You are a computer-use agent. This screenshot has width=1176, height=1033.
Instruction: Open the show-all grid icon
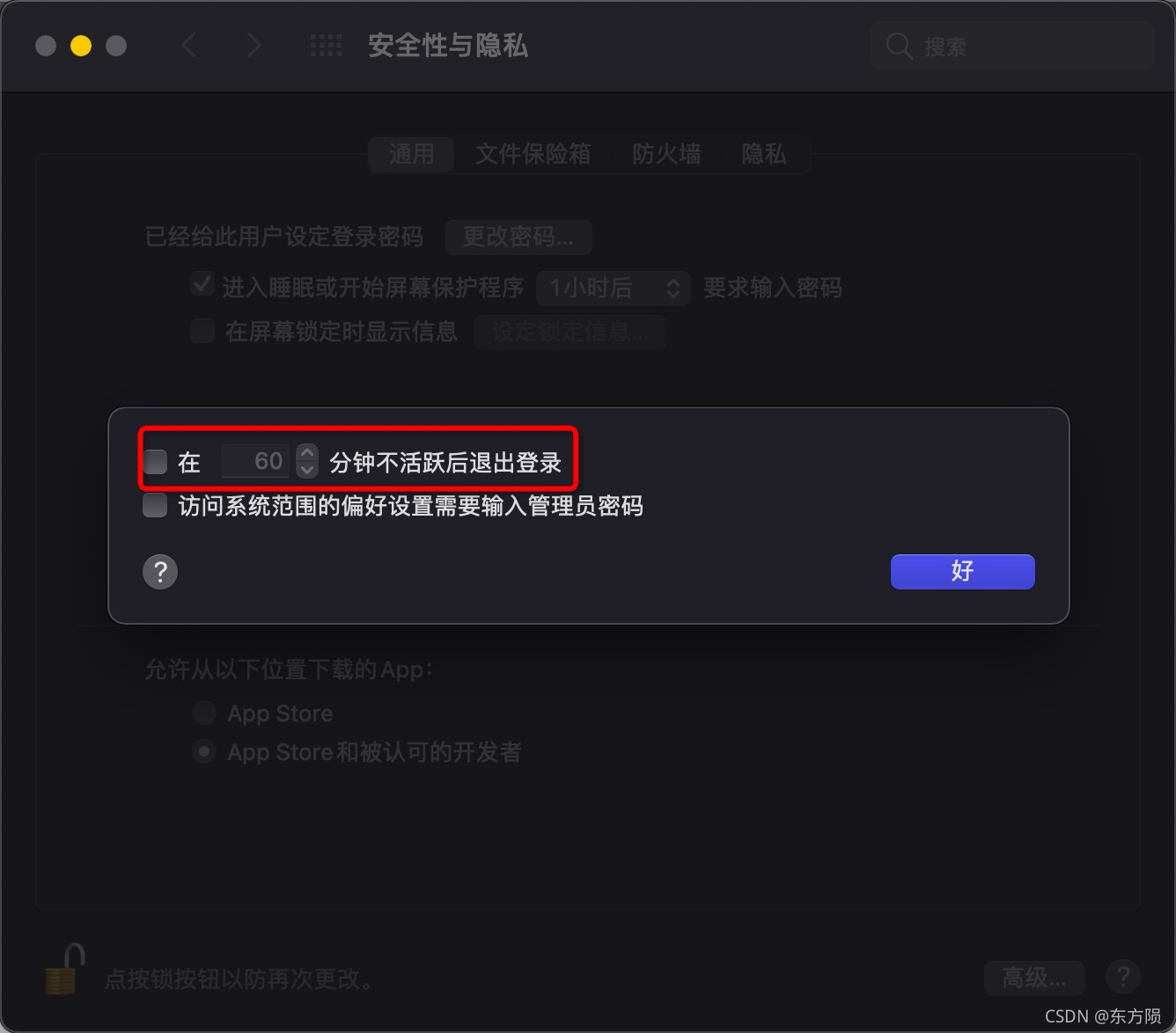tap(327, 46)
